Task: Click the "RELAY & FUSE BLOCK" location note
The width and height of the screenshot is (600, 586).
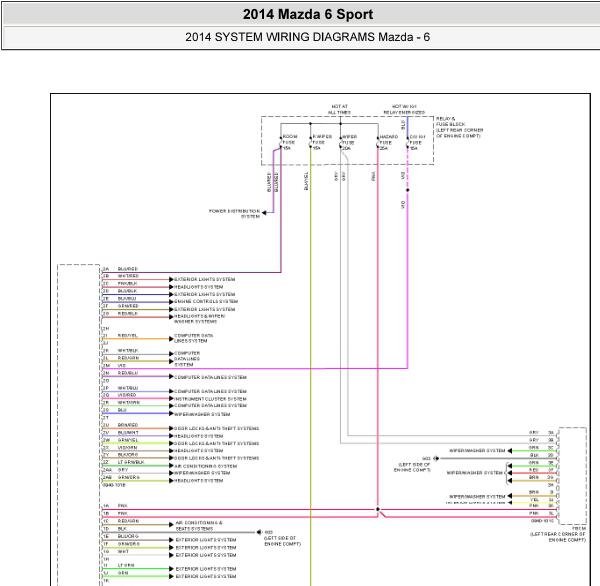Action: [459, 127]
